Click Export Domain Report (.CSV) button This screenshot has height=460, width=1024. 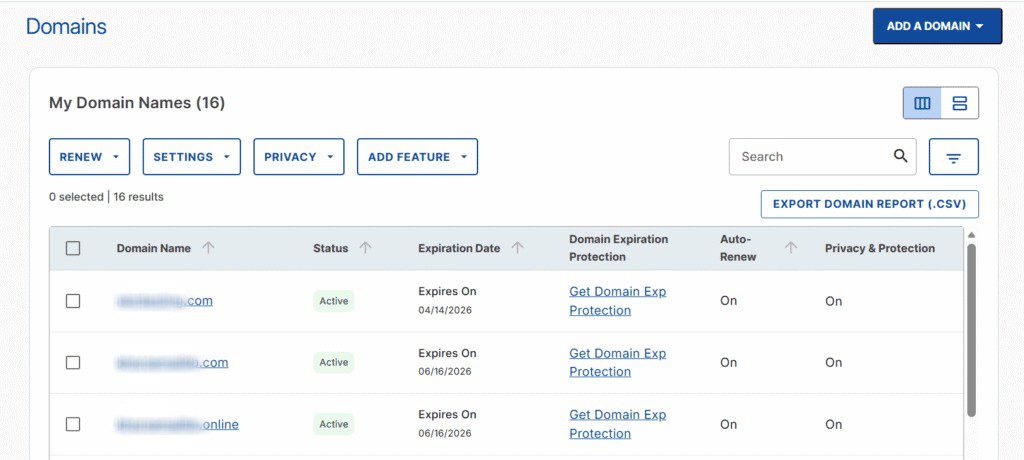[869, 204]
